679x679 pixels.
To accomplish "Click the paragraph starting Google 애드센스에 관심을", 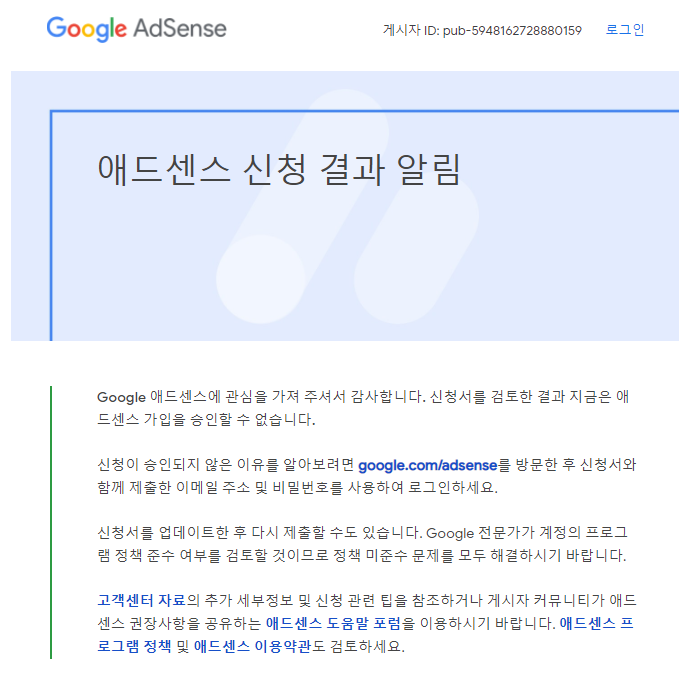I will pos(363,408).
